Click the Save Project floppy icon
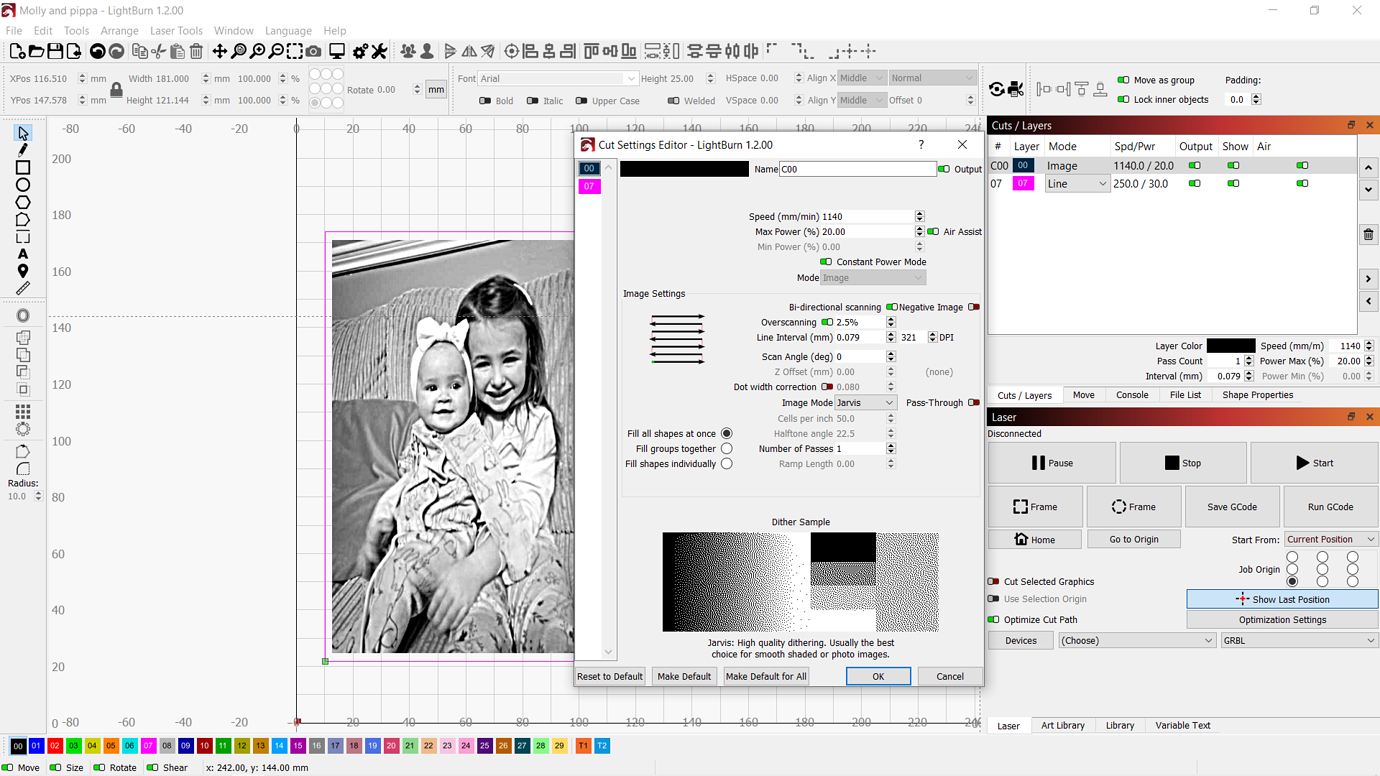 click(55, 51)
